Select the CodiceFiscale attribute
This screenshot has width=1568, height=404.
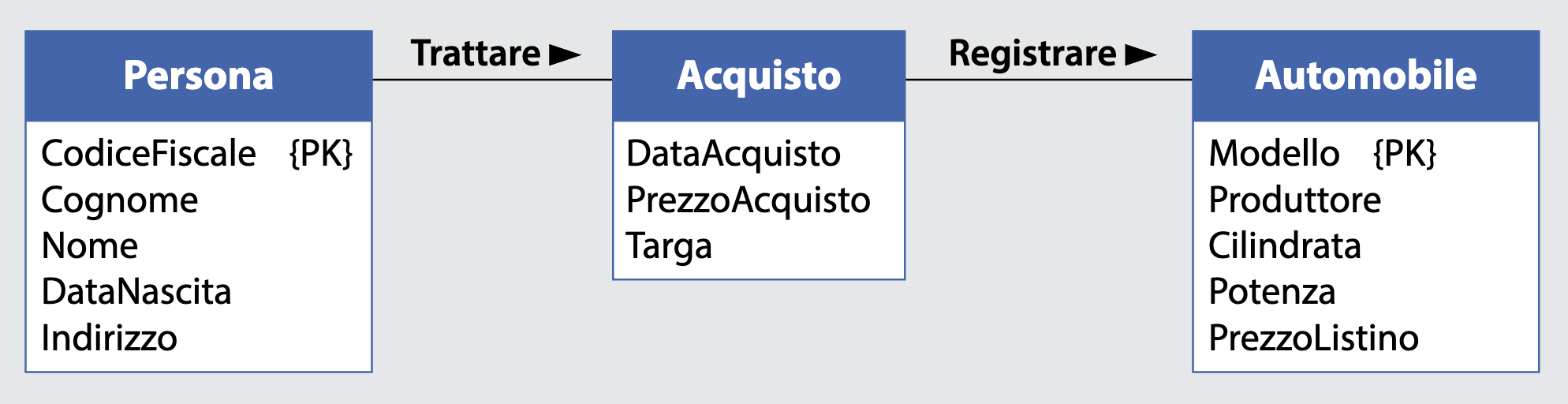click(148, 153)
